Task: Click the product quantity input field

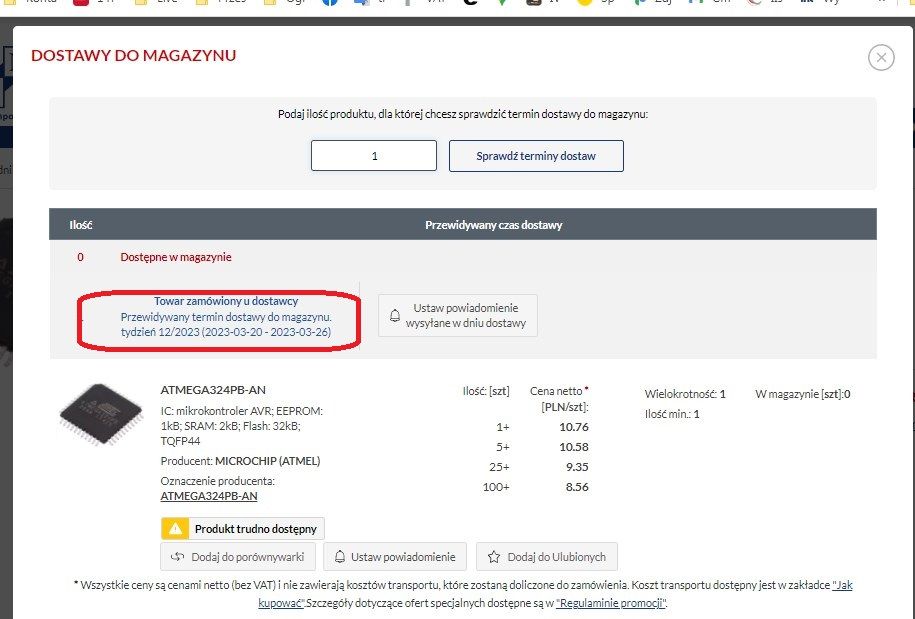Action: 373,156
